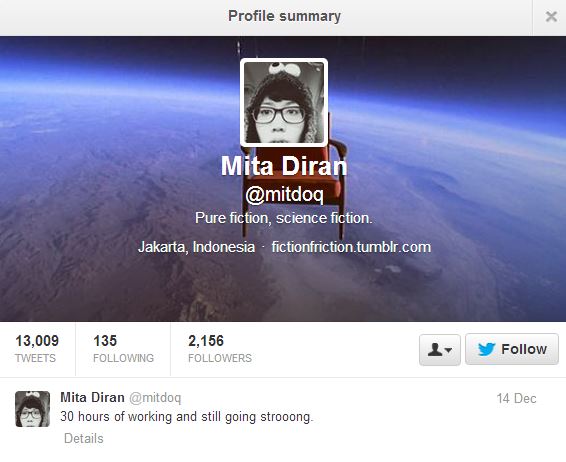Image resolution: width=566 pixels, height=462 pixels.
Task: Open the small tweet avatar thumbnail
Action: pyautogui.click(x=32, y=409)
